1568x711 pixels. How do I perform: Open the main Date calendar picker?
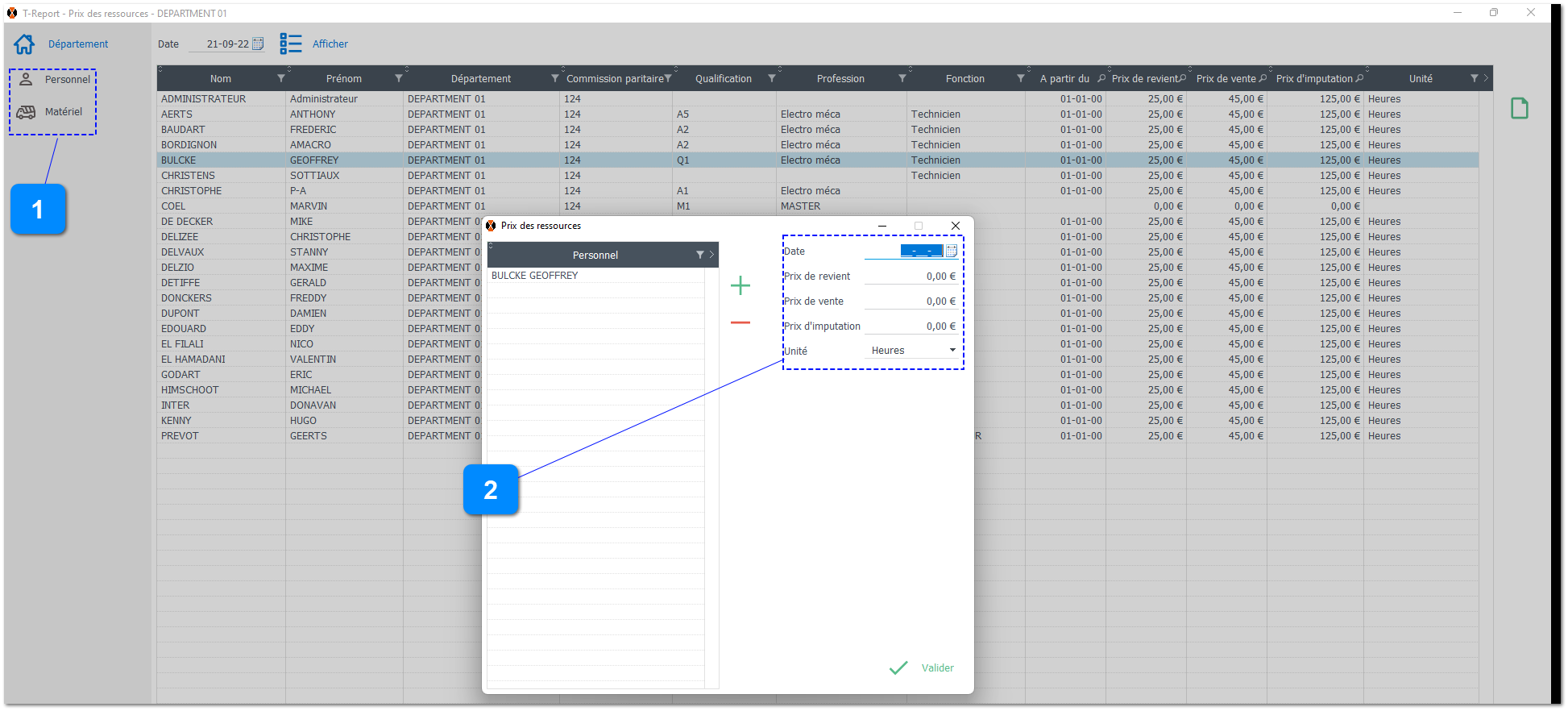click(x=258, y=44)
